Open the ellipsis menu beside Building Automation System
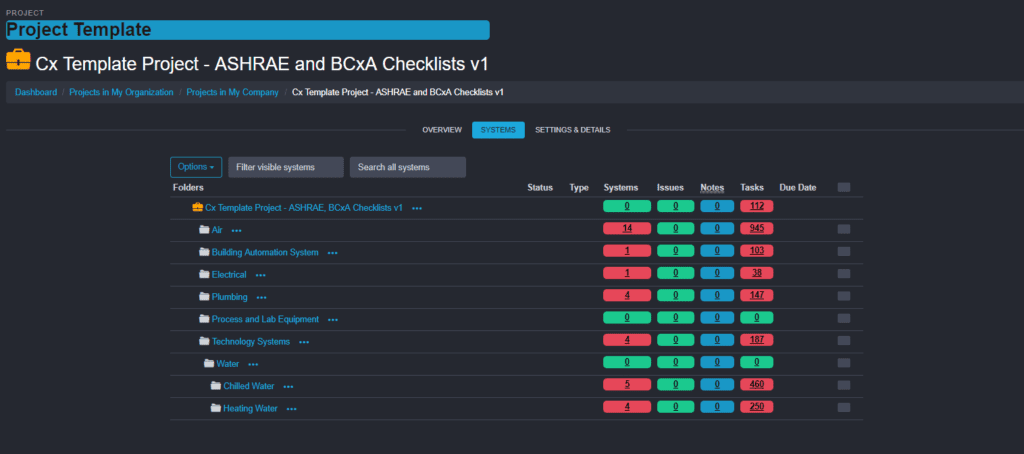Image resolution: width=1024 pixels, height=454 pixels. [x=333, y=253]
